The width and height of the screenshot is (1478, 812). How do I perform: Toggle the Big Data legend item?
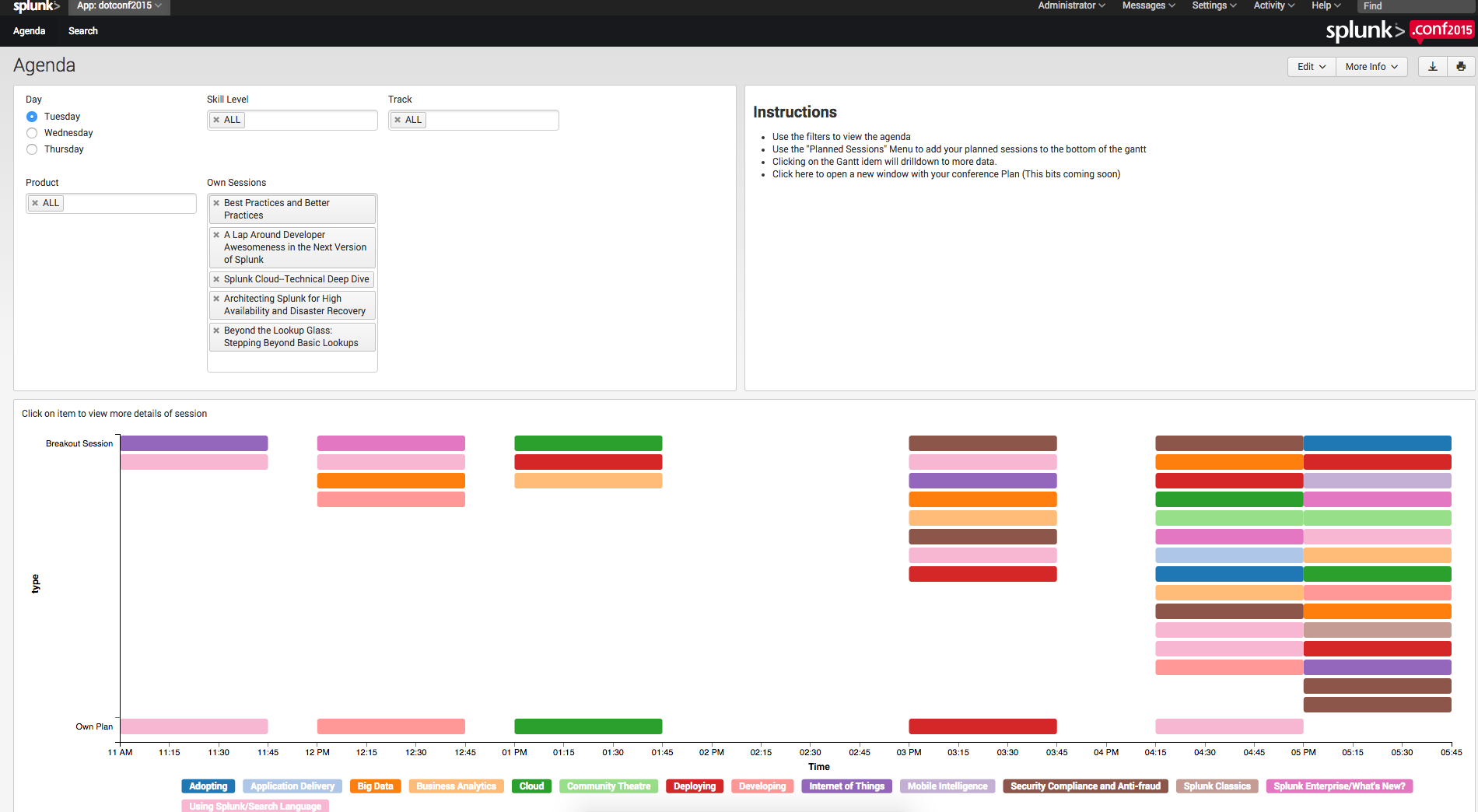375,786
